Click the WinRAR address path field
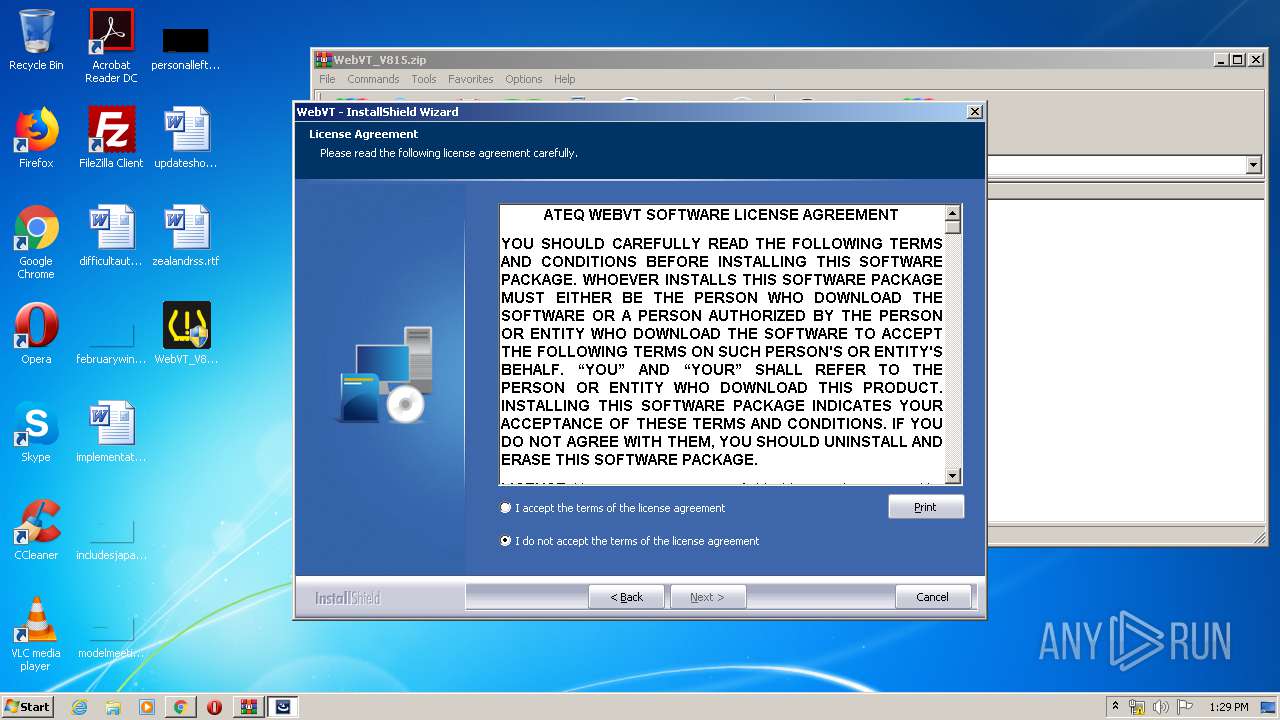The height and width of the screenshot is (720, 1280). click(x=1115, y=165)
